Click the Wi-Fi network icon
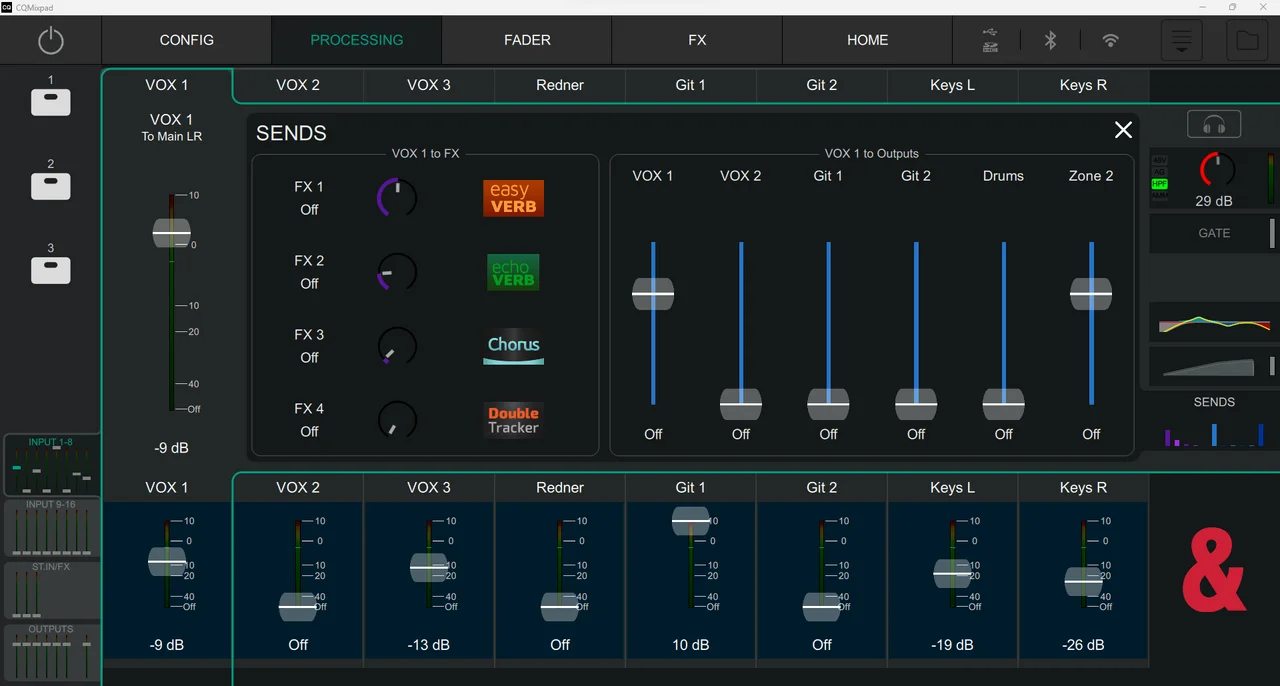1280x686 pixels. coord(1110,41)
